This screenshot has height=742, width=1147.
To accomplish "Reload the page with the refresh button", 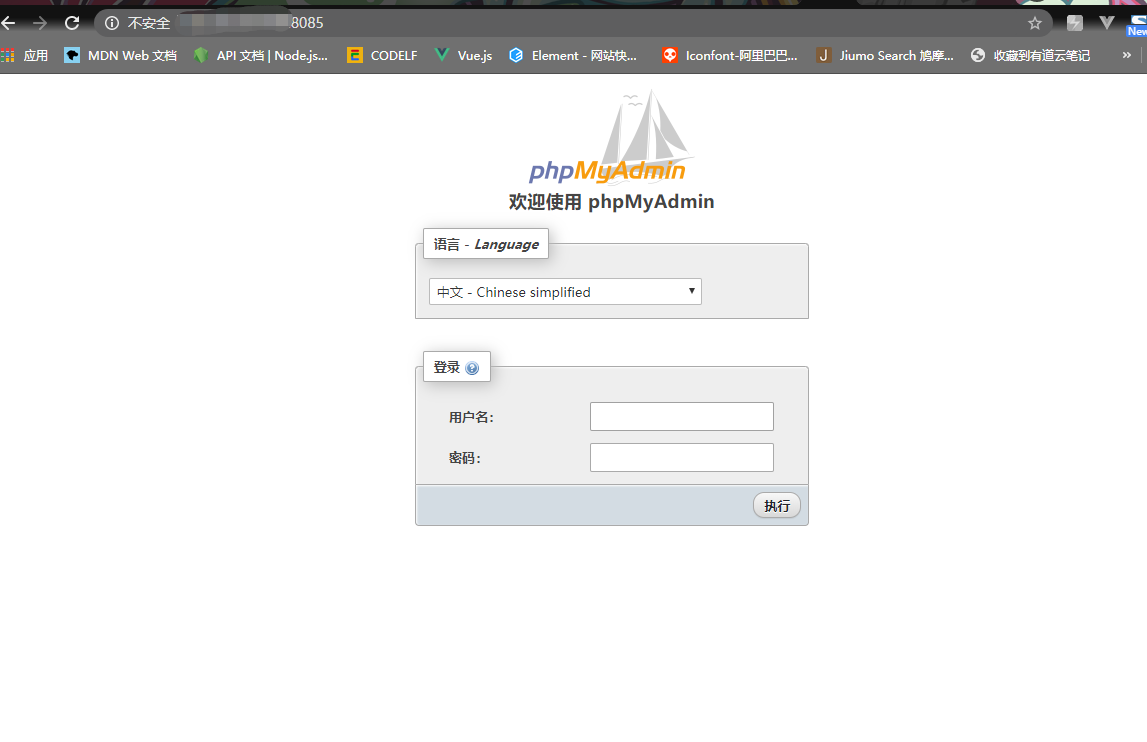I will click(70, 22).
